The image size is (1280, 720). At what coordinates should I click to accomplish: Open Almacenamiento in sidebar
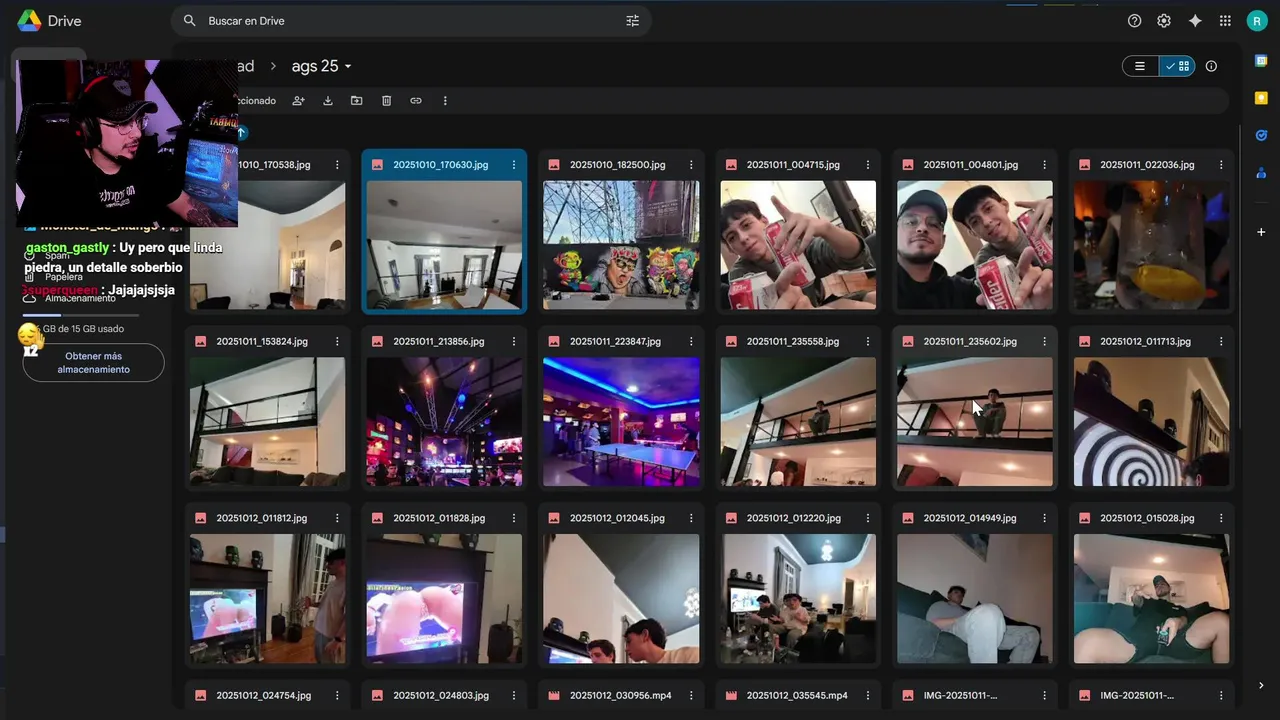[80, 298]
